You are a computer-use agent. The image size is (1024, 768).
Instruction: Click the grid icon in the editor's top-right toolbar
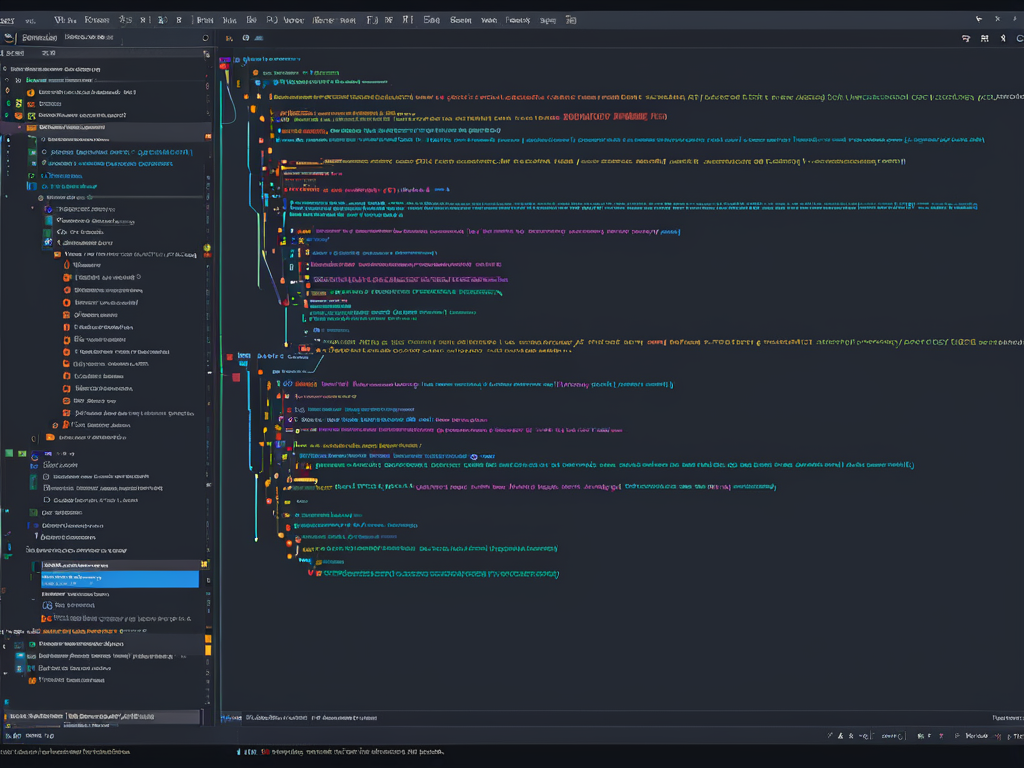click(984, 39)
